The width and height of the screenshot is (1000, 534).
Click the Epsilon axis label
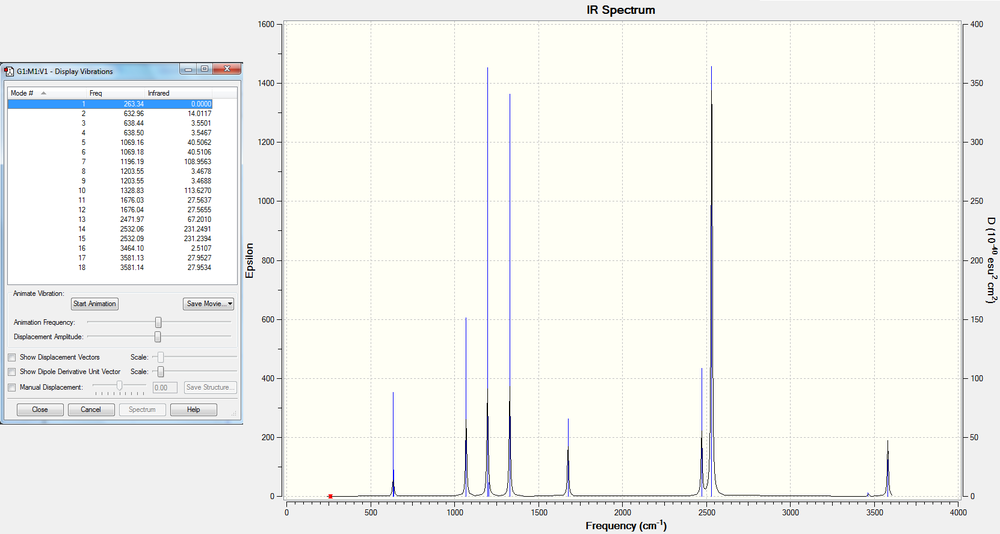249,260
